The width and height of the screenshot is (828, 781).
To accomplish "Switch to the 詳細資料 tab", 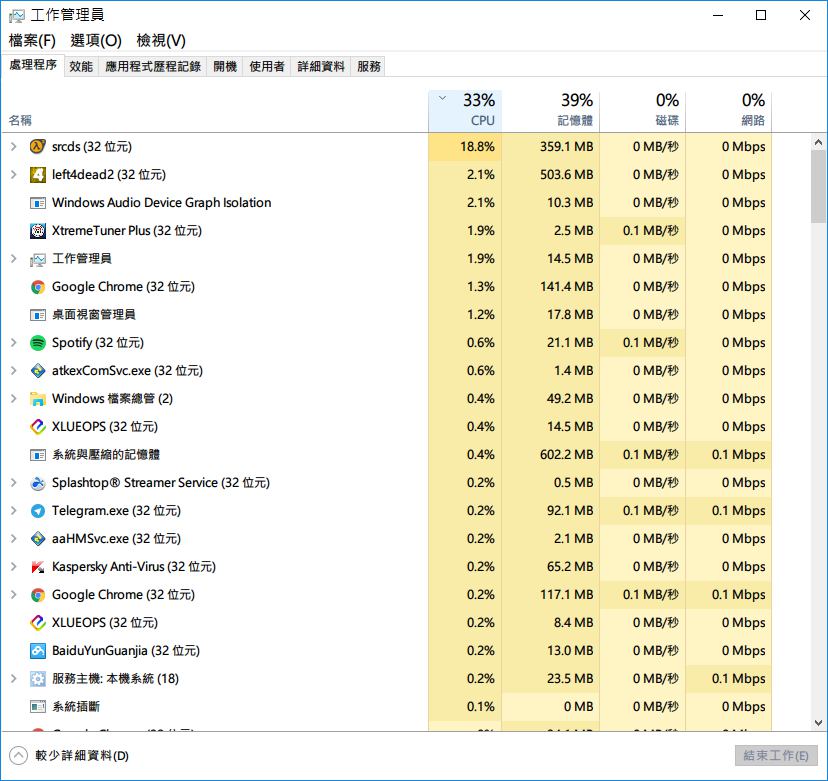I will pyautogui.click(x=321, y=67).
